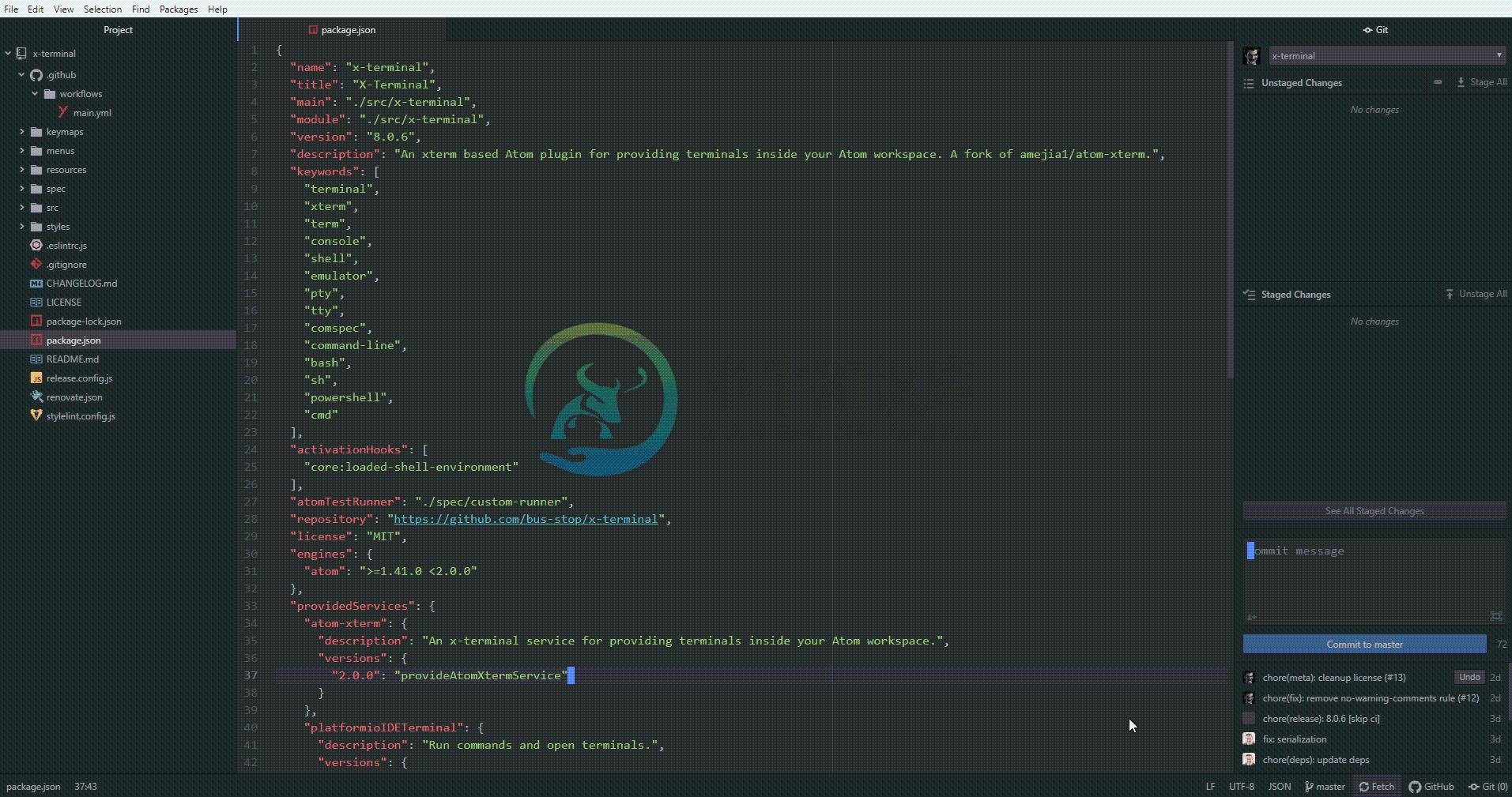Select the Git panel tab
Viewport: 1512px width, 797px height.
click(x=1374, y=30)
